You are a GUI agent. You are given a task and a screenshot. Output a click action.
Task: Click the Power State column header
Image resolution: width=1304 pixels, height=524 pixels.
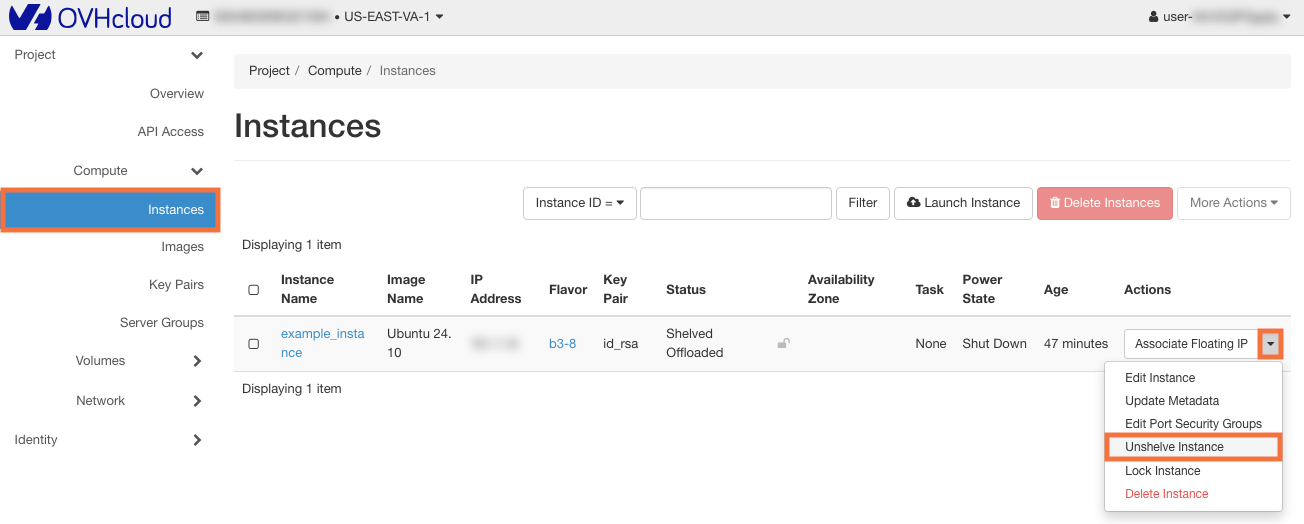click(982, 289)
